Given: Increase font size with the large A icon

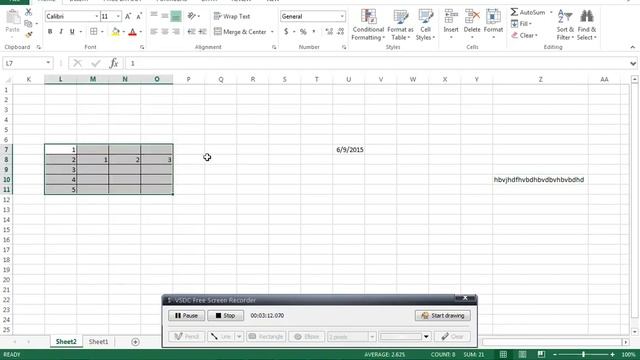Looking at the screenshot, I should point(128,16).
